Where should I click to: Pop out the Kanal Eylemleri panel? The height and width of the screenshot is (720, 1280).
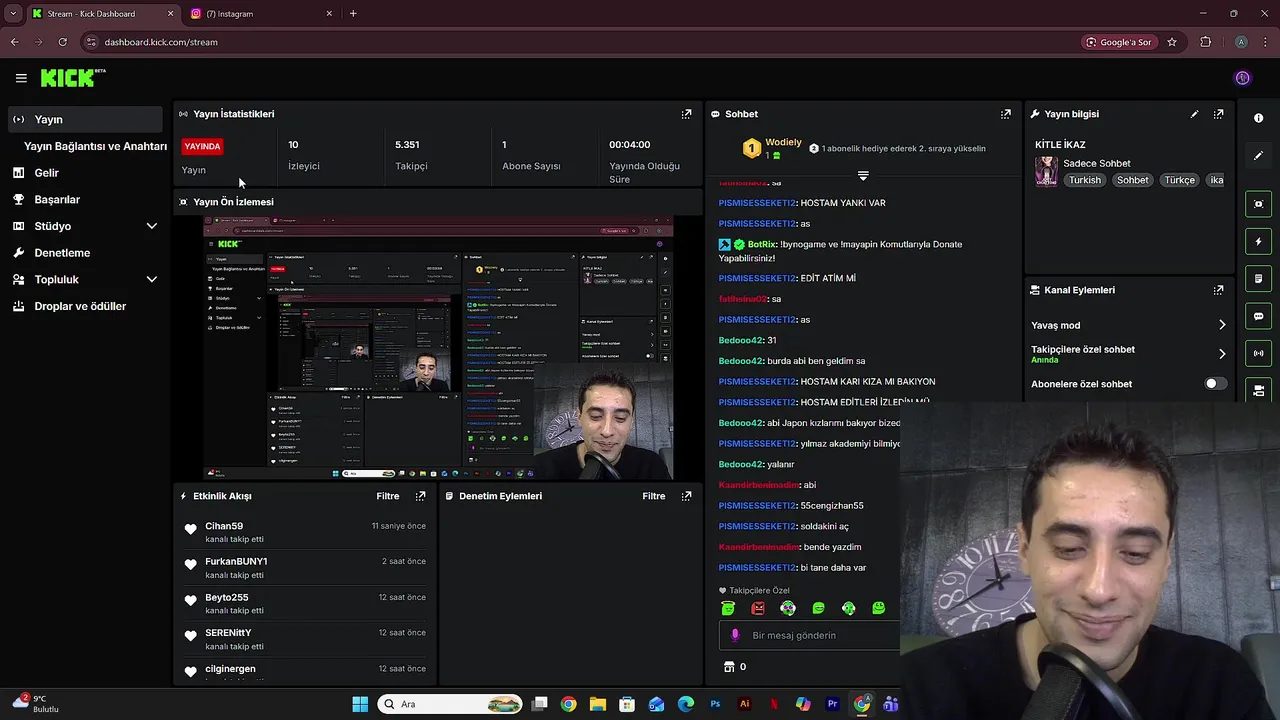[x=1218, y=290]
